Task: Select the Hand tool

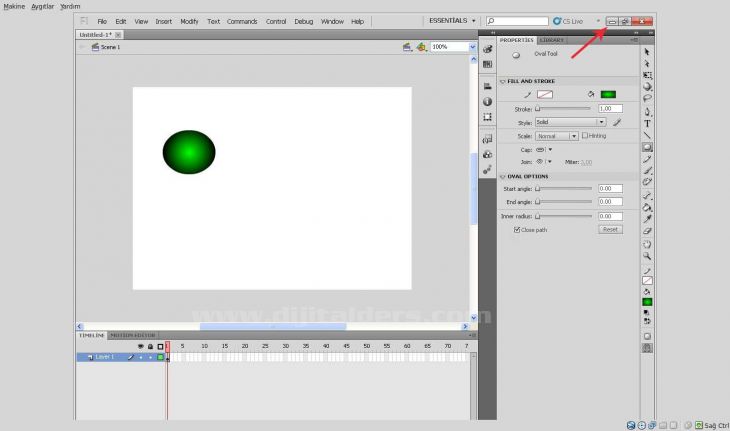Action: click(647, 244)
